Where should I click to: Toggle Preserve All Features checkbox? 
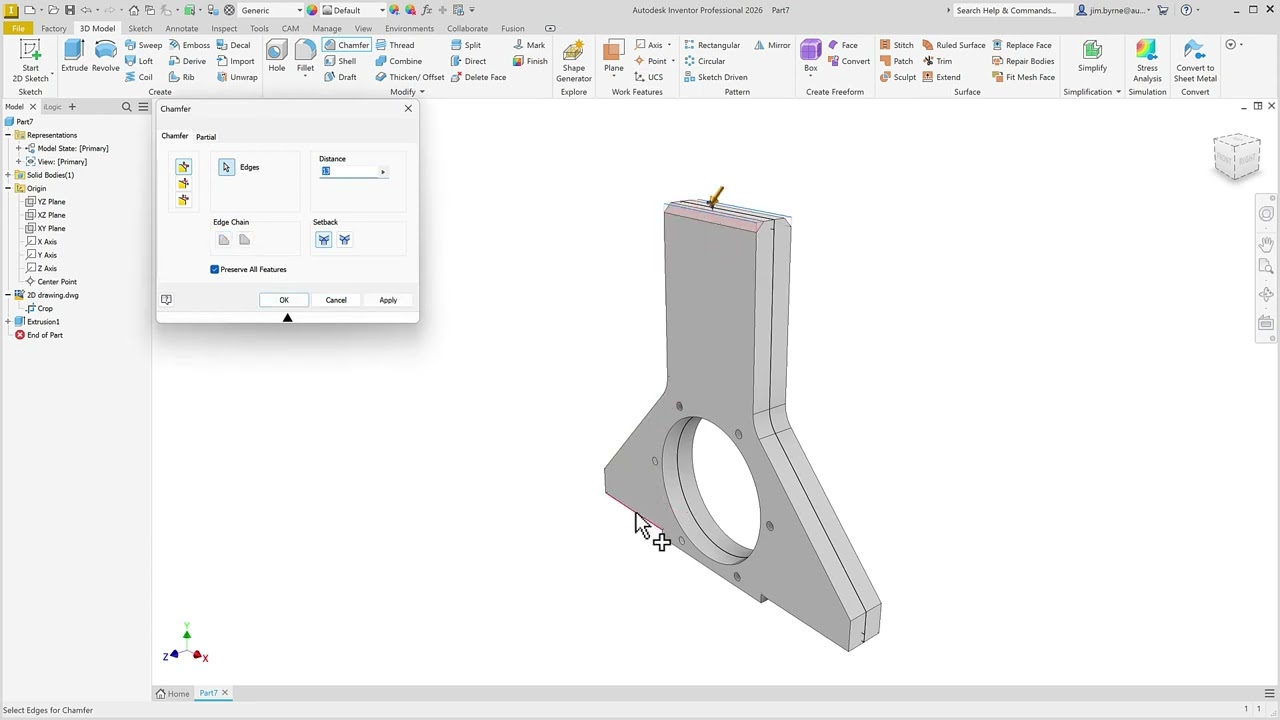point(214,269)
